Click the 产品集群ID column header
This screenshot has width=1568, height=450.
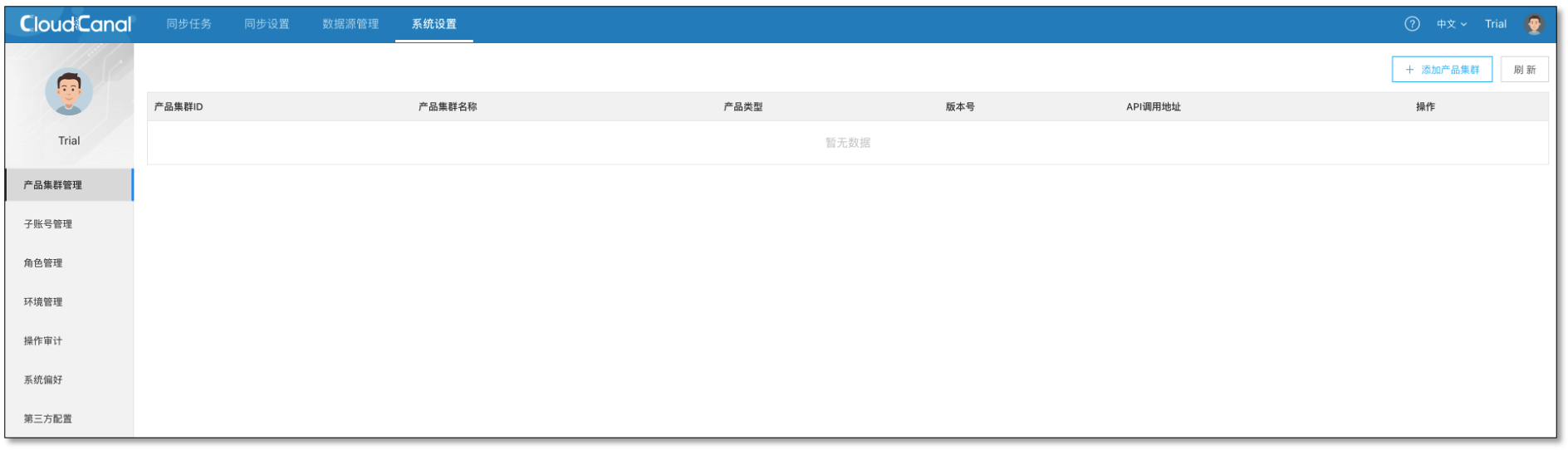(x=178, y=107)
